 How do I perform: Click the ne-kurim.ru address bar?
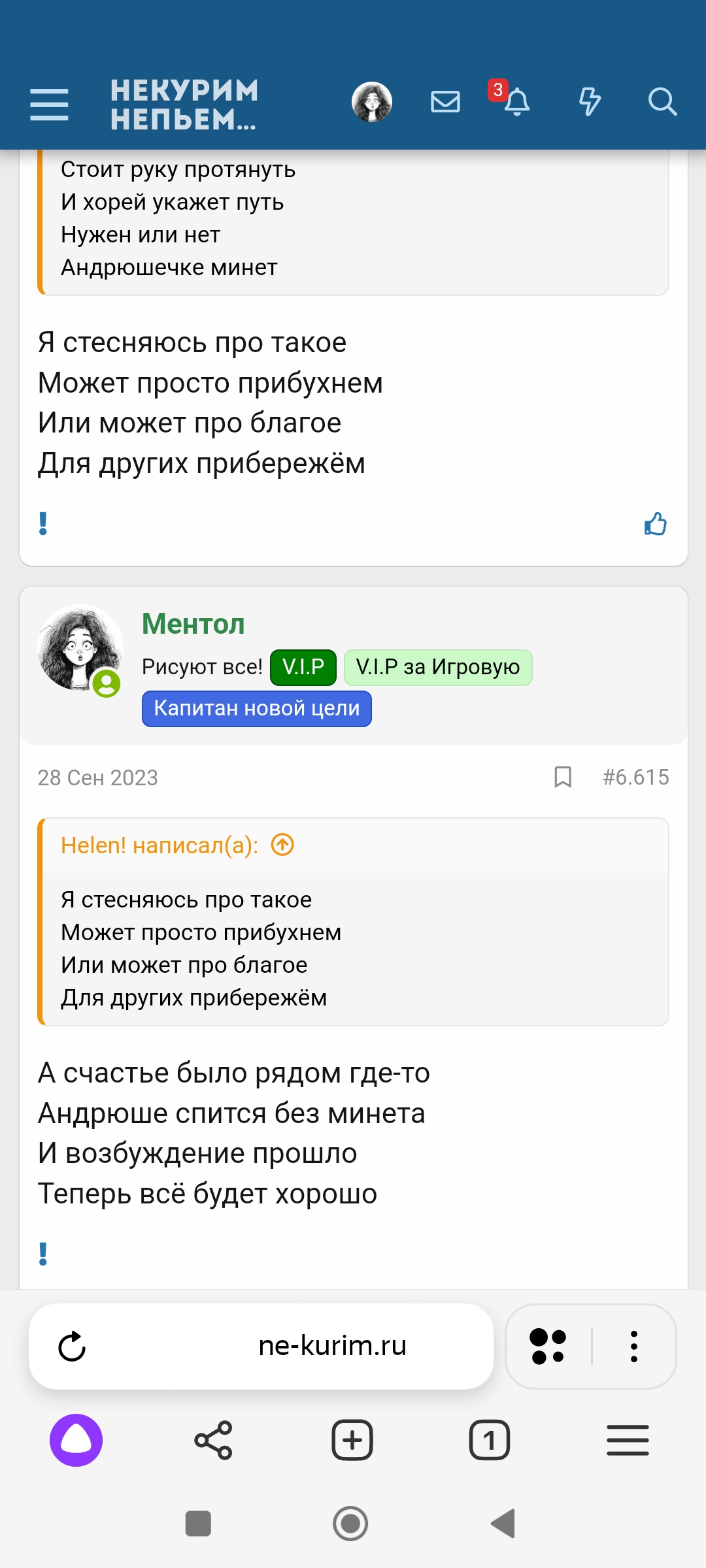(x=332, y=1346)
